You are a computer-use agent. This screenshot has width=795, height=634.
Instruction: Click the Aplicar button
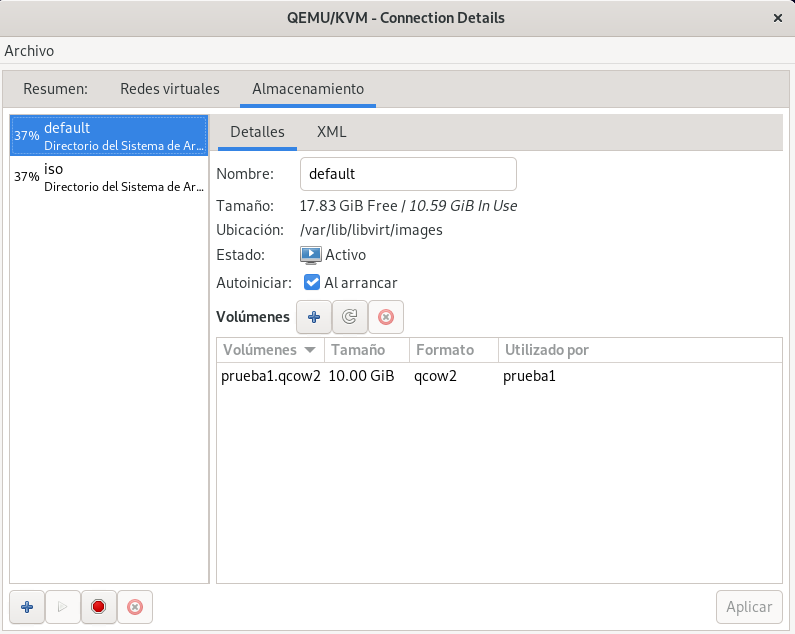coord(749,607)
